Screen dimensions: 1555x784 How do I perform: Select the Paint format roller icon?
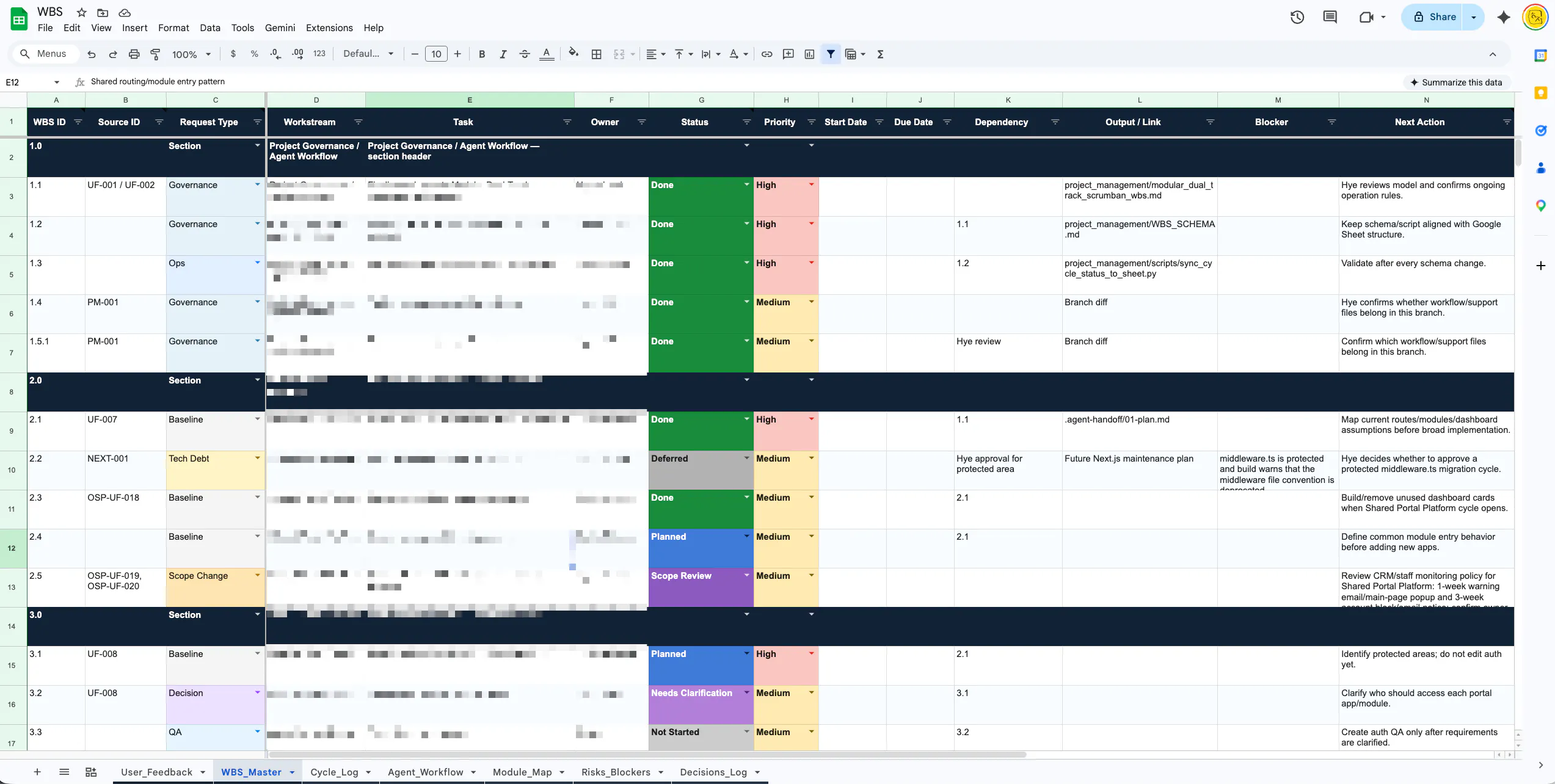156,54
